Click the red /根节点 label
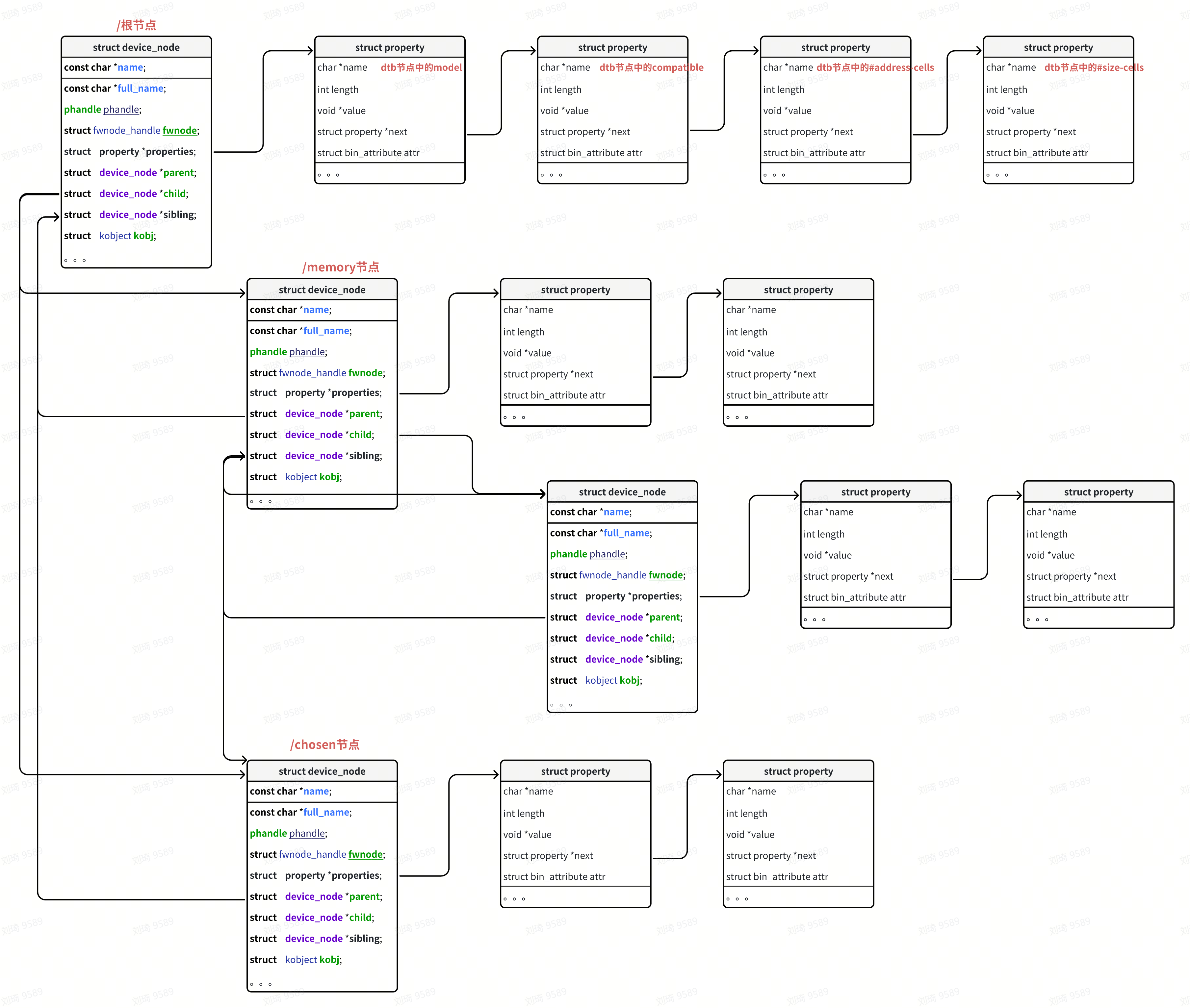Screen dimensions: 1190x1008 pyautogui.click(x=136, y=25)
